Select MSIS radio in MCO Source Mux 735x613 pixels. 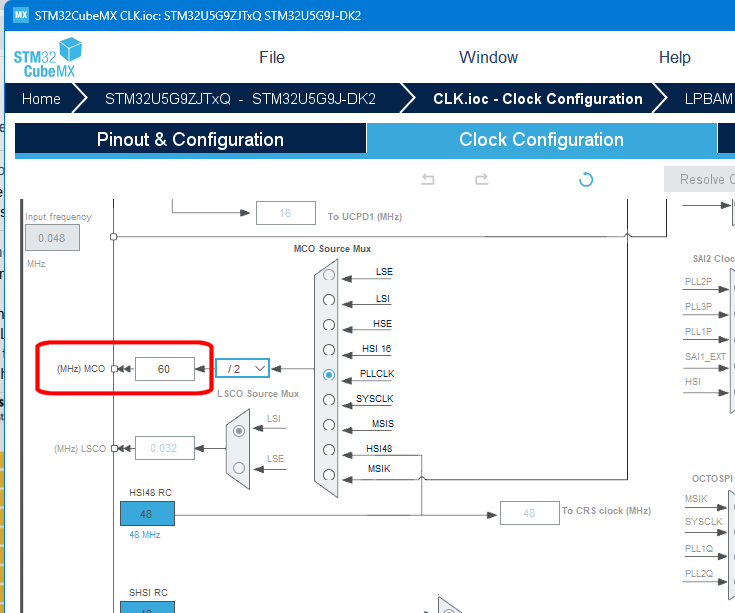[x=329, y=425]
